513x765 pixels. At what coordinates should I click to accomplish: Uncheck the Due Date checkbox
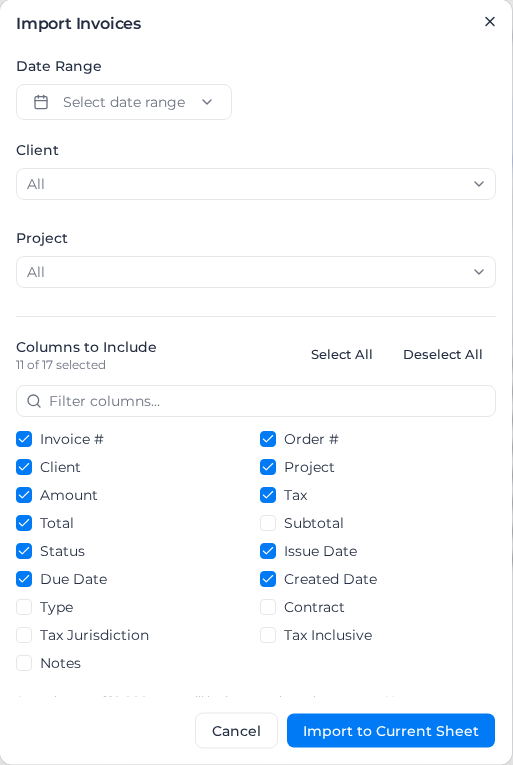[24, 579]
